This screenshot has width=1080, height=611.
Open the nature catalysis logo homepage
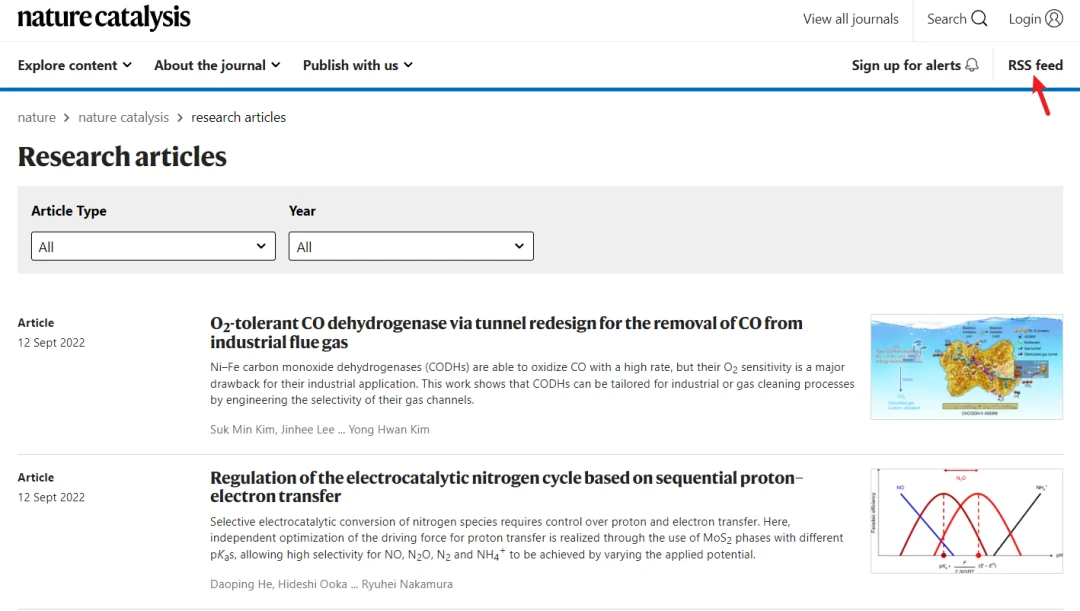pyautogui.click(x=104, y=19)
